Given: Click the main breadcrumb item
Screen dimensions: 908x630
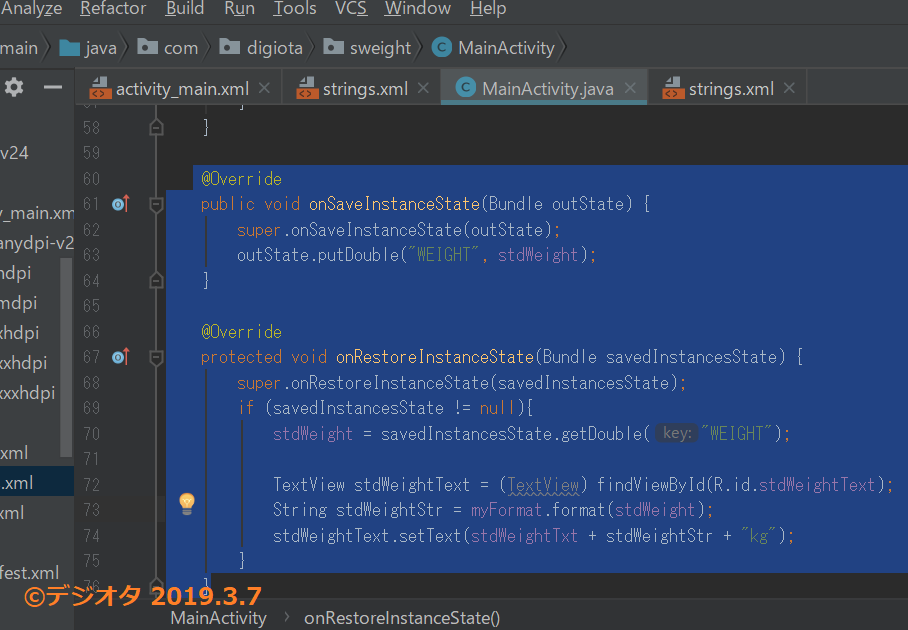Looking at the screenshot, I should (x=19, y=47).
